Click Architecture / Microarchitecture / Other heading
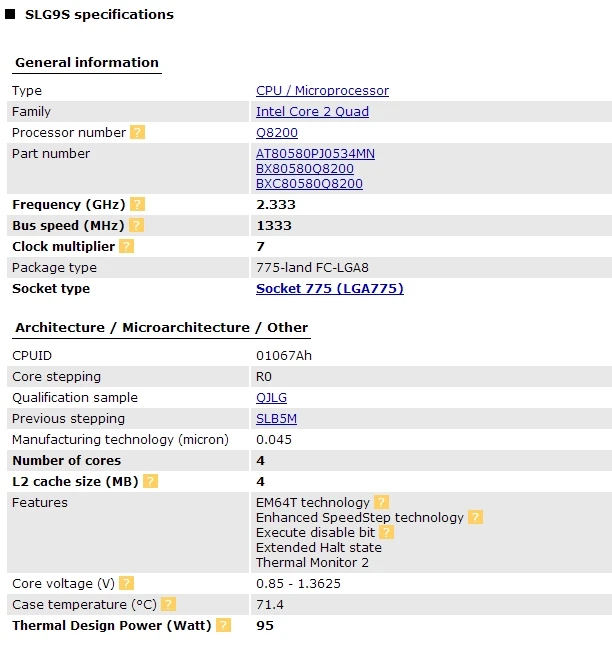 (x=161, y=327)
